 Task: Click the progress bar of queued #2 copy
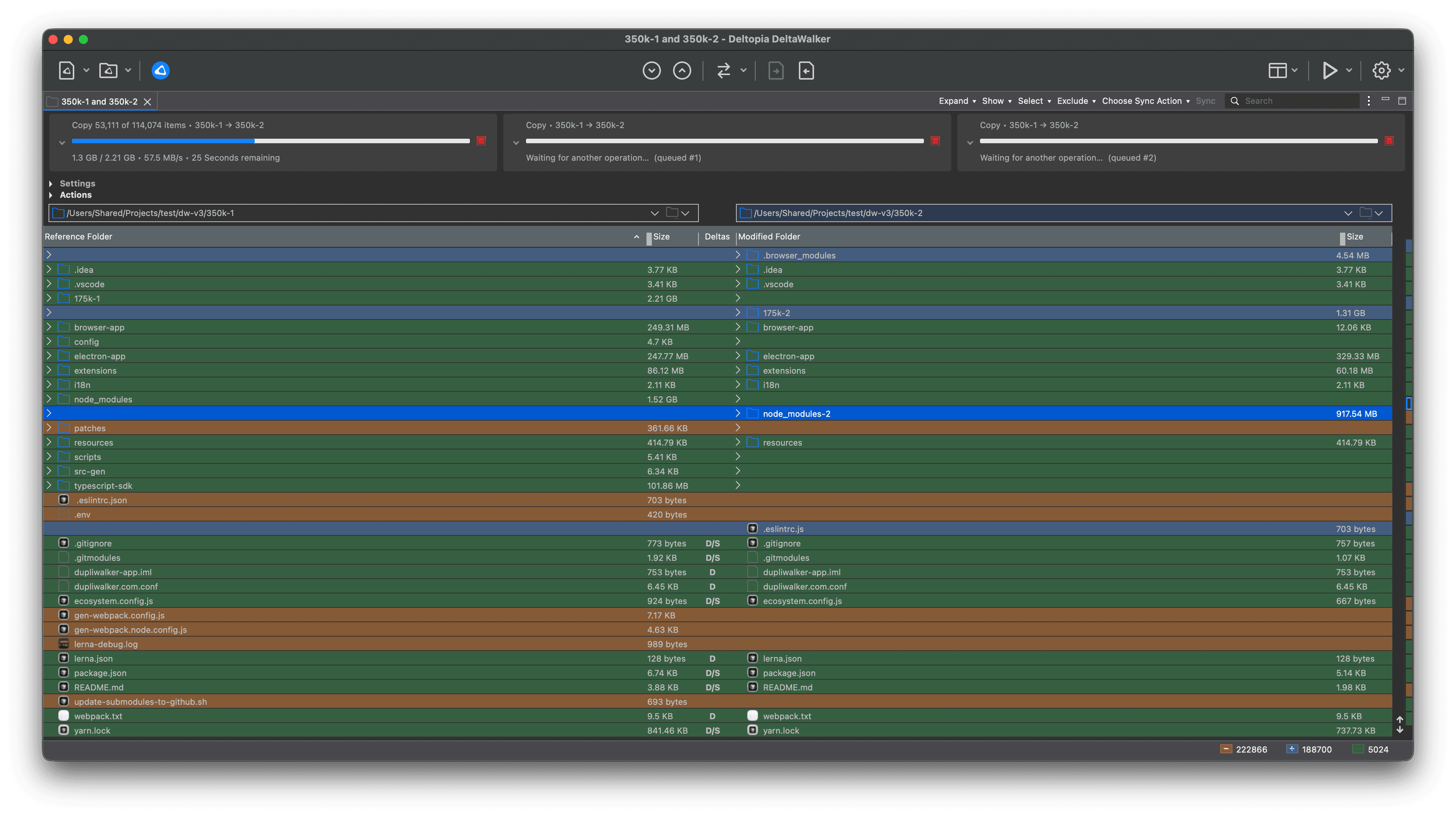pos(1178,141)
